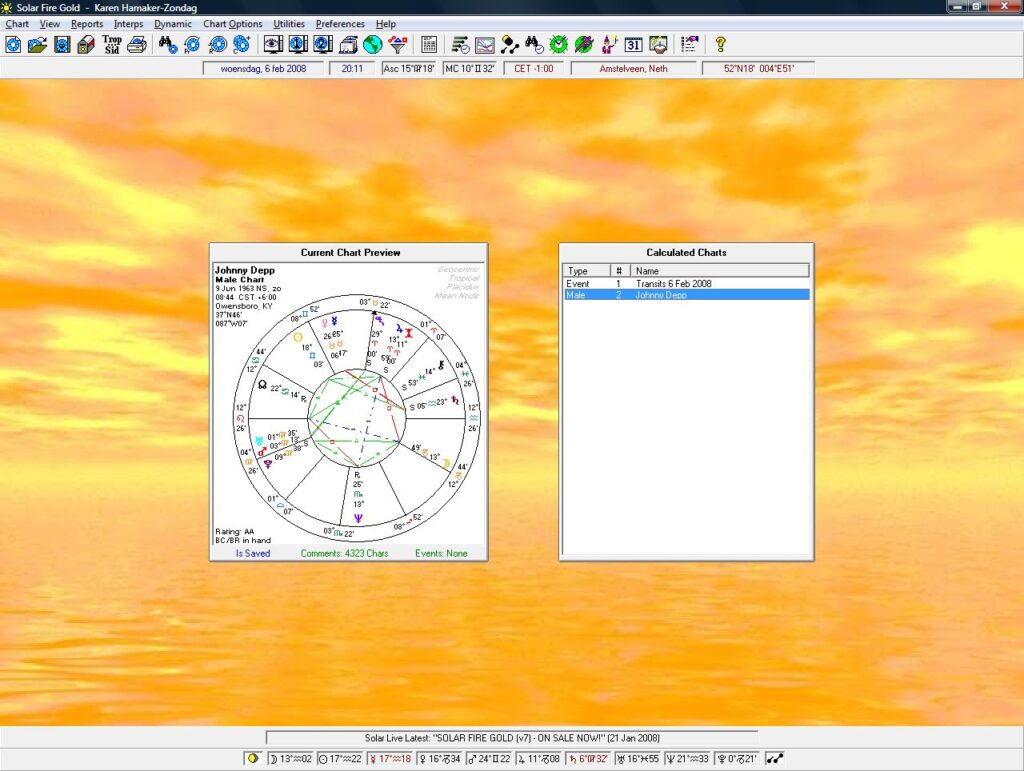Click the Trop/Sid zodiac toggle icon
Screen dimensions: 1024x771
[112, 44]
